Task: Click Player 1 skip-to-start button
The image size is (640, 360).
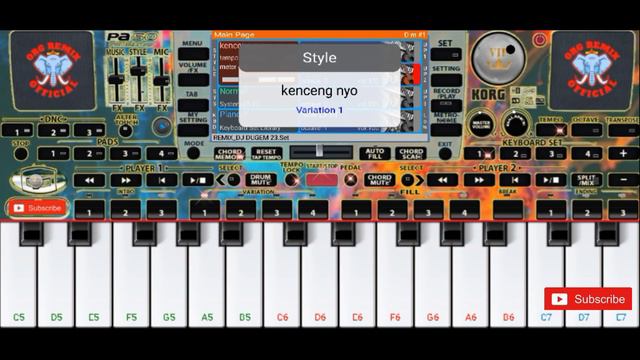Action: pyautogui.click(x=162, y=180)
